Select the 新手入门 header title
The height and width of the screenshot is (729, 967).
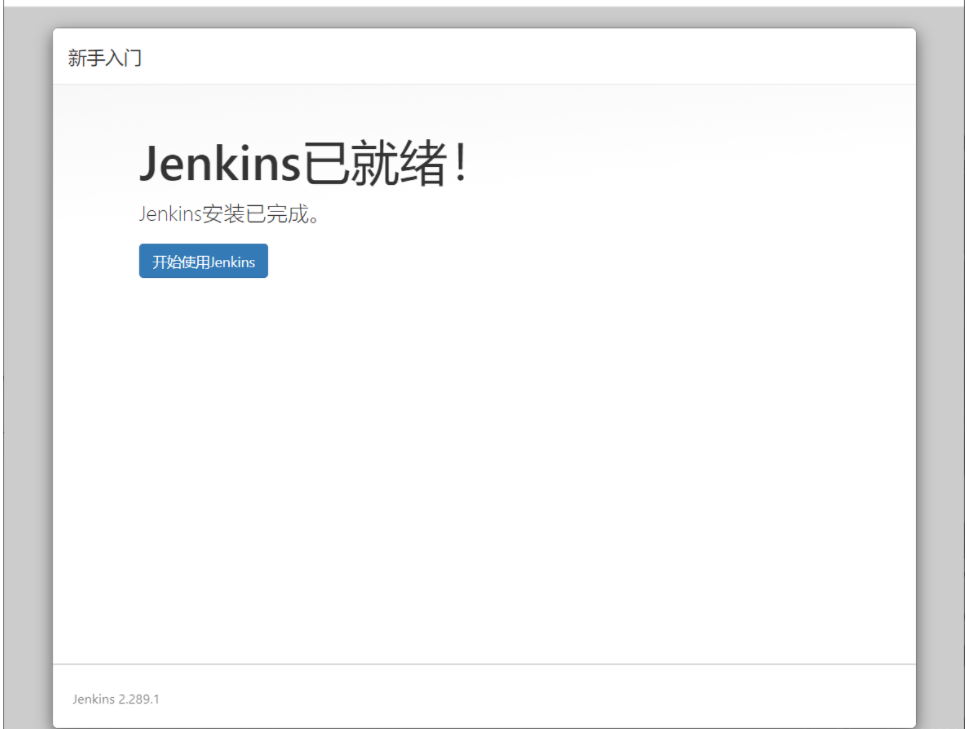click(105, 58)
